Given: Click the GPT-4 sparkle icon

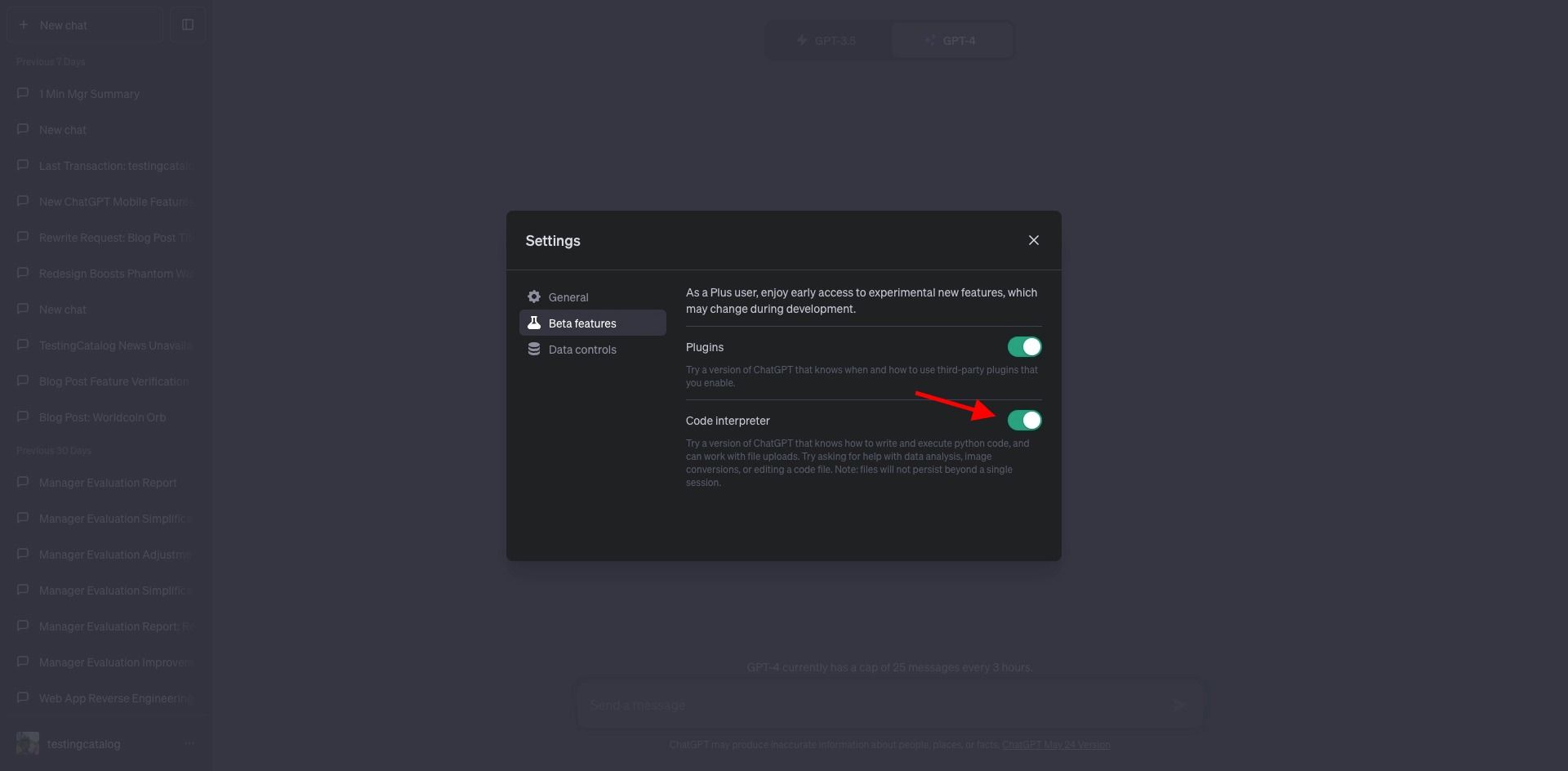Looking at the screenshot, I should pos(930,40).
